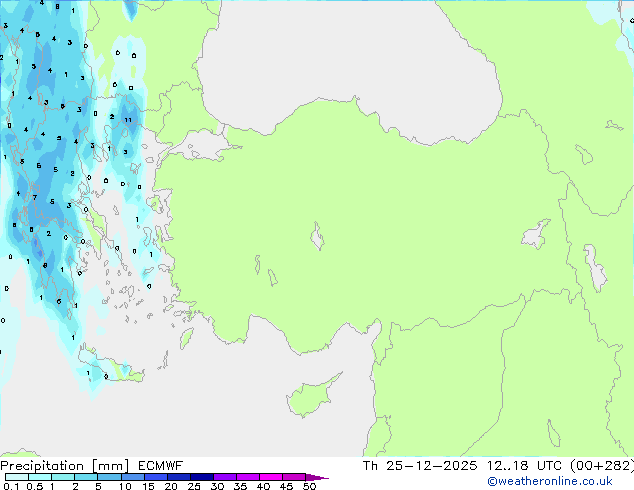
Task: Click the 'Precipitation' title word
Action: (42, 466)
